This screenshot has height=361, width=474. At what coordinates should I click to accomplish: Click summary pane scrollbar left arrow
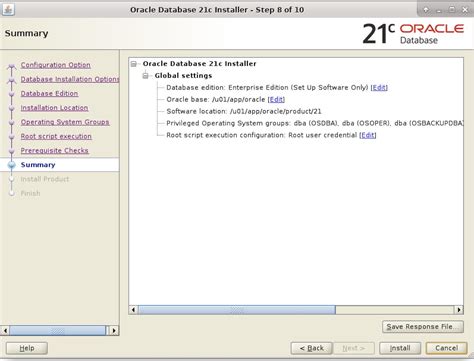[x=133, y=310]
